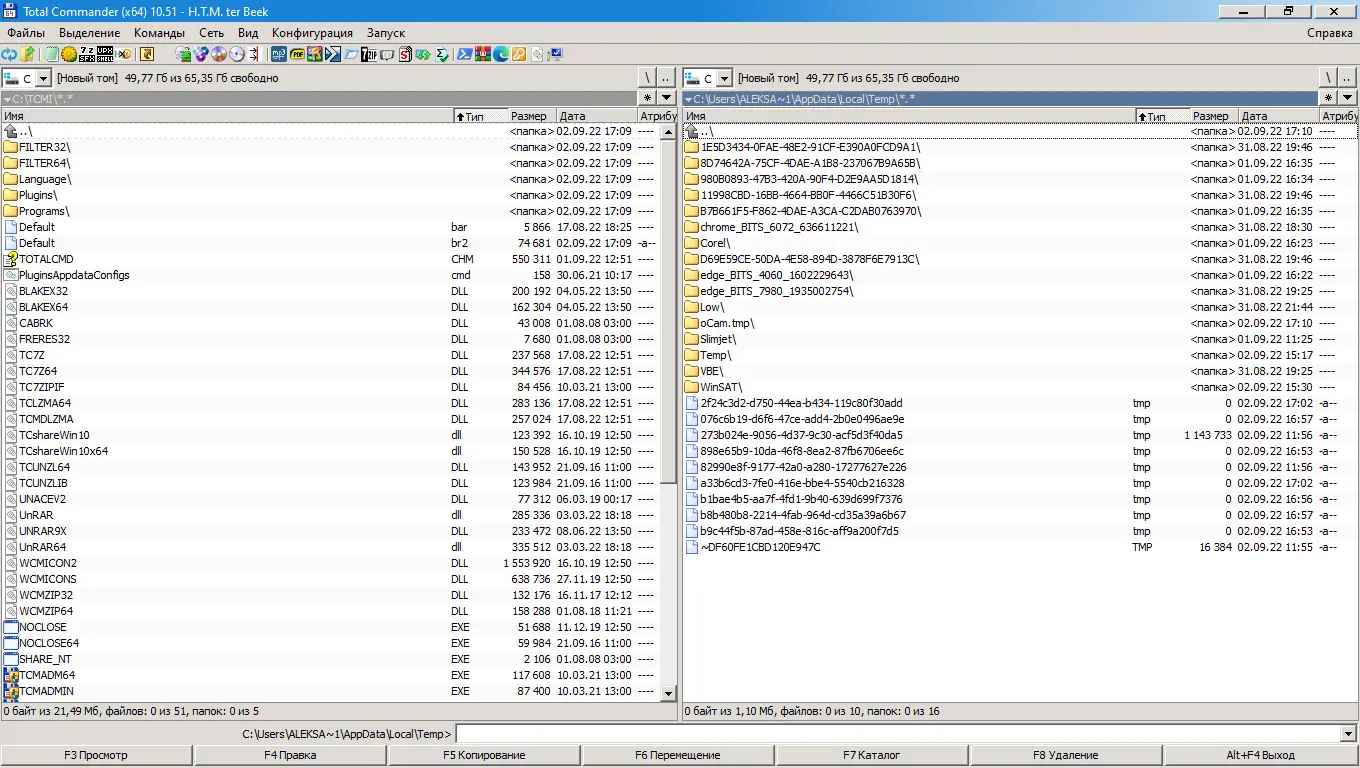Click the refresh arrows icon on the toolbar
The width and height of the screenshot is (1360, 768).
9,54
